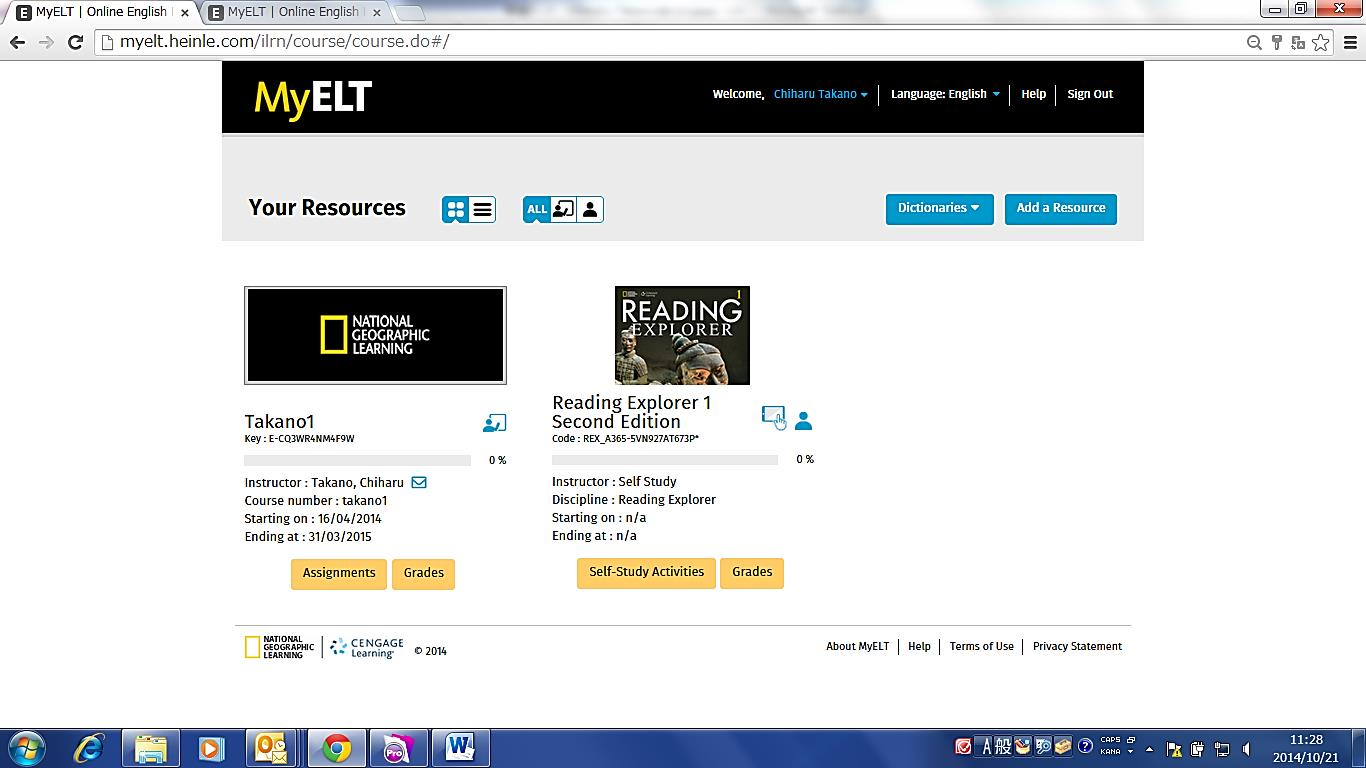The height and width of the screenshot is (768, 1366).
Task: Open the Dictionaries dropdown
Action: click(x=939, y=208)
